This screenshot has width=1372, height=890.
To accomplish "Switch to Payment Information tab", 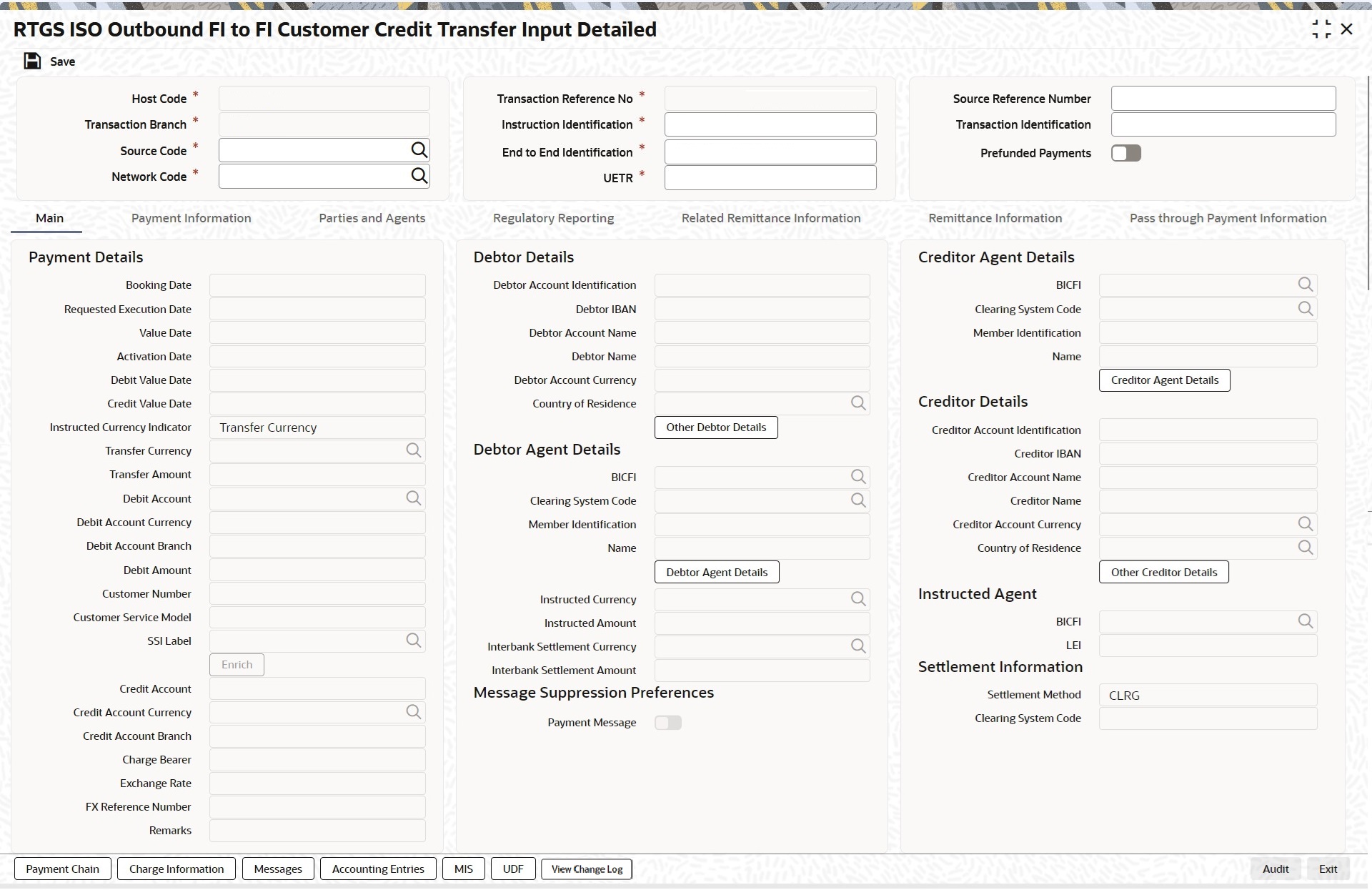I will click(x=191, y=218).
